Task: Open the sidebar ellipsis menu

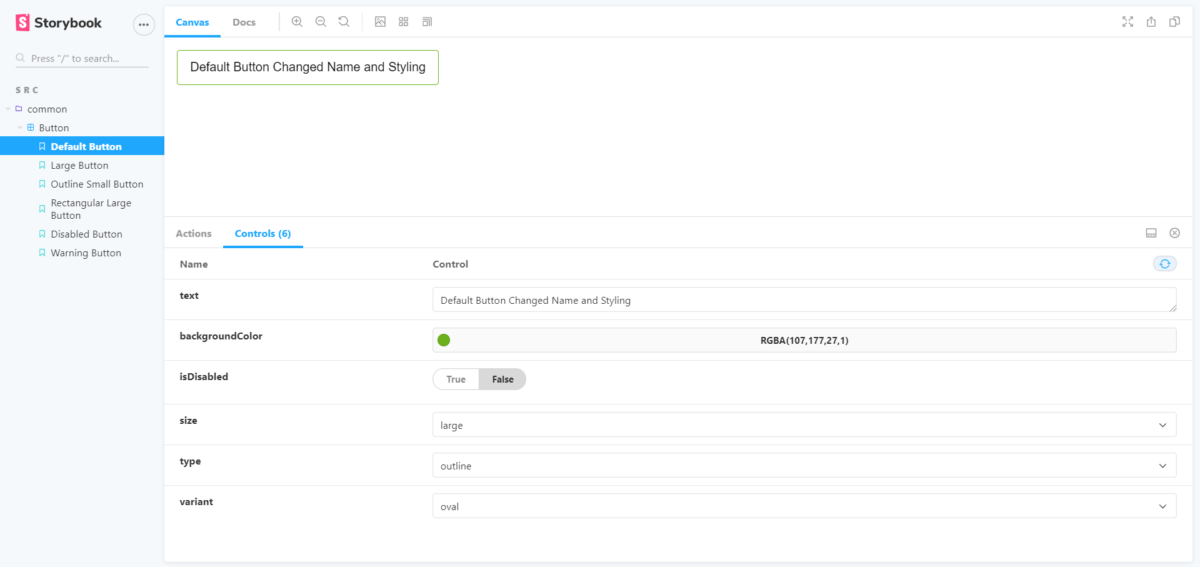Action: (x=143, y=24)
